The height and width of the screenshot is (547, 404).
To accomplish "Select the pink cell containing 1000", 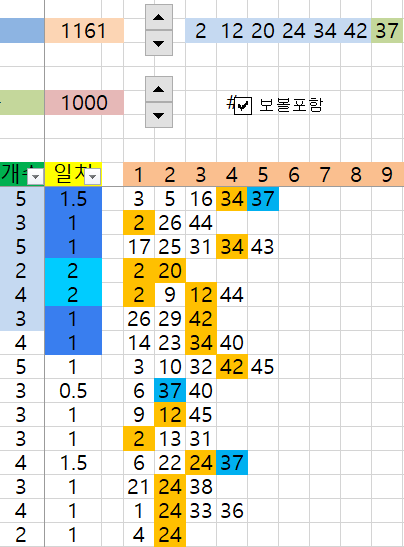I will [x=84, y=103].
